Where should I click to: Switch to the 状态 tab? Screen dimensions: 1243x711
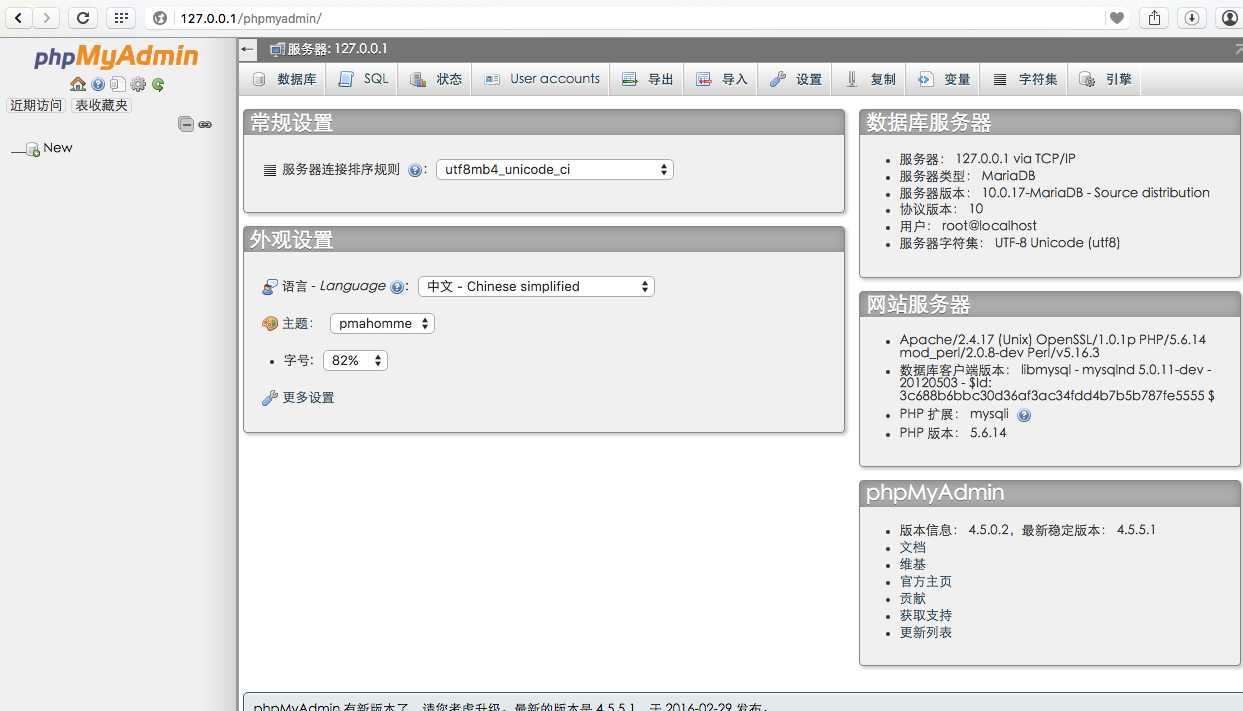click(x=436, y=79)
